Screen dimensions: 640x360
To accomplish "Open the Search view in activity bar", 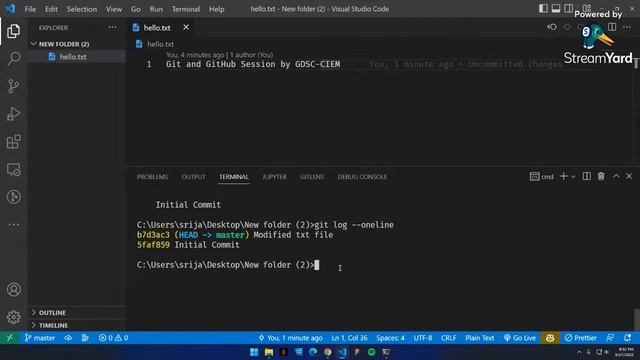I will (13, 58).
